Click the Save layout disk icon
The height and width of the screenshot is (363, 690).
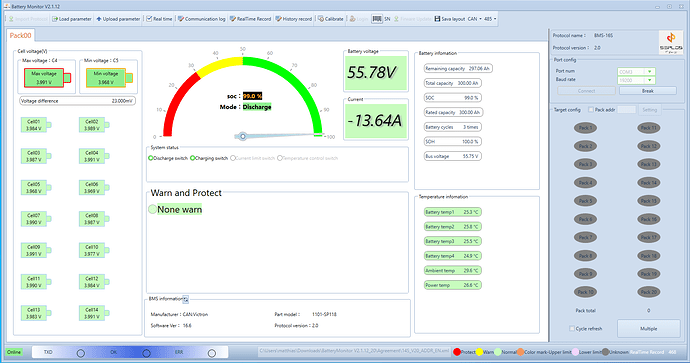click(437, 19)
